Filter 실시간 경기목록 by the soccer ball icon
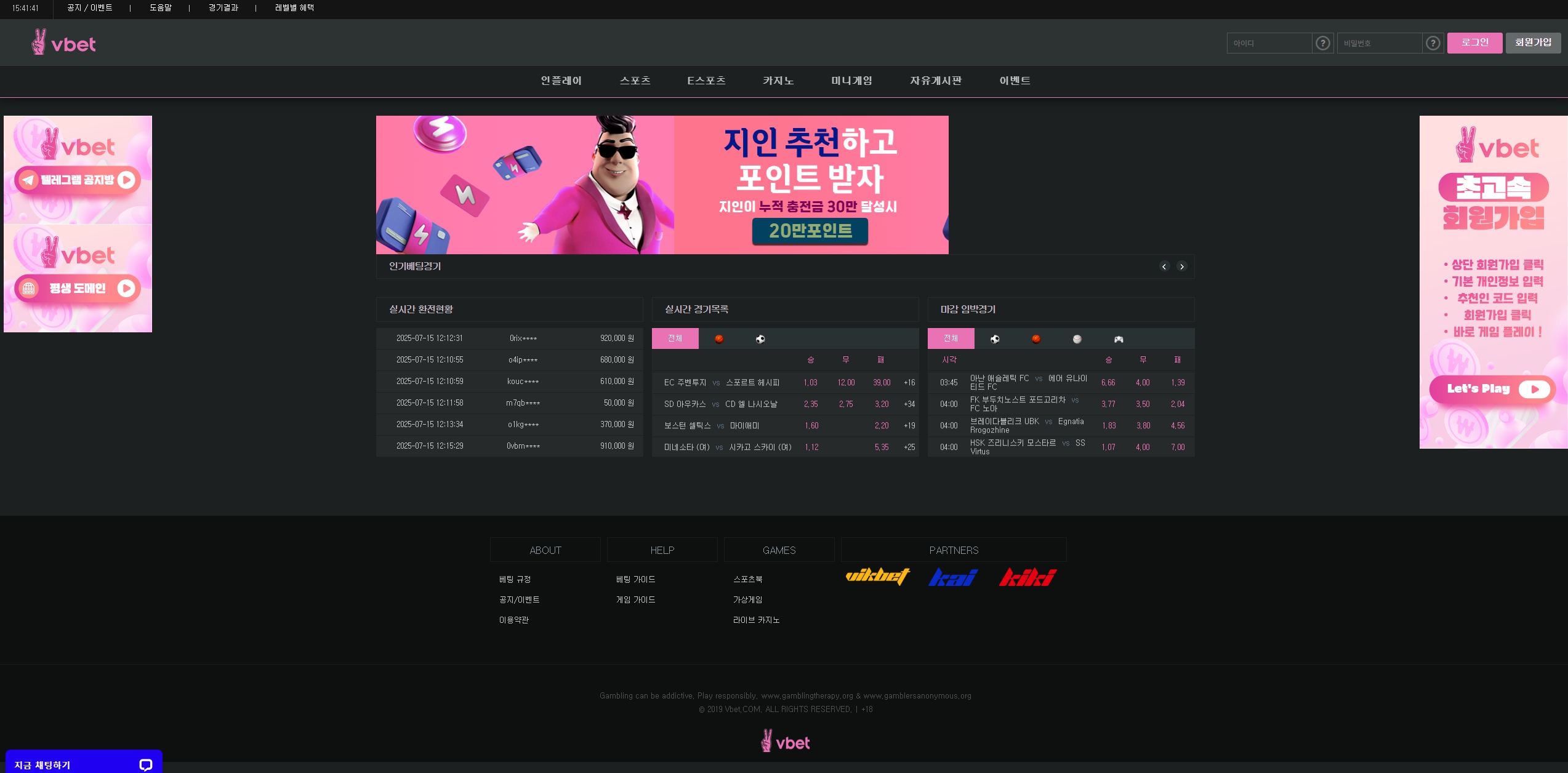 point(760,339)
